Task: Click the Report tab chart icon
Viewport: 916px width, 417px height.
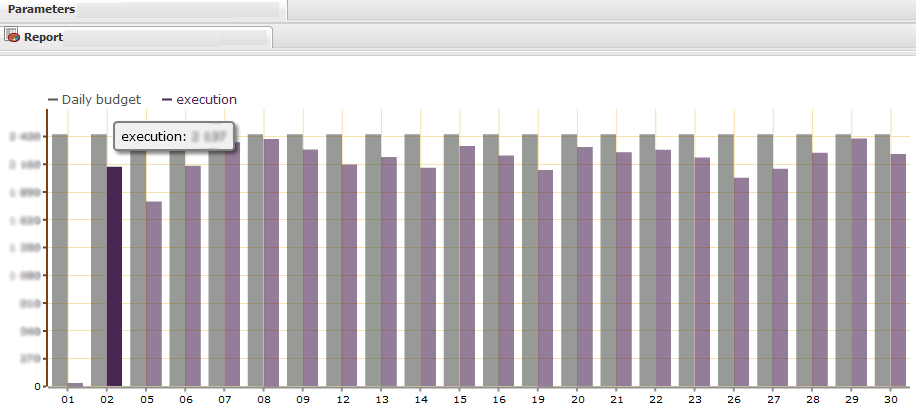Action: point(12,35)
